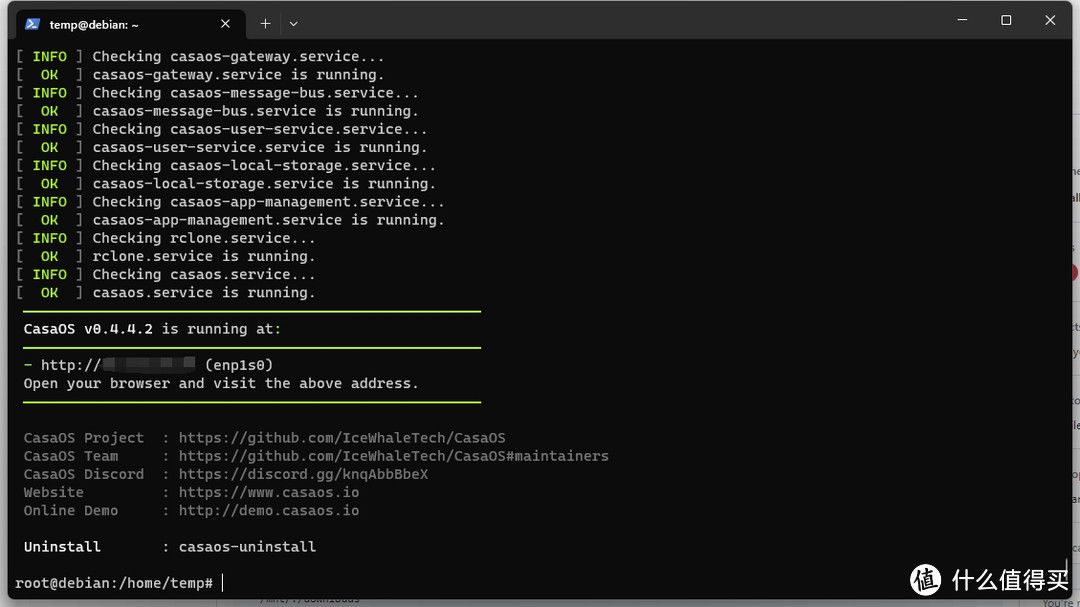Maximize the terminal window
Screen dimensions: 1080x607
click(1006, 21)
